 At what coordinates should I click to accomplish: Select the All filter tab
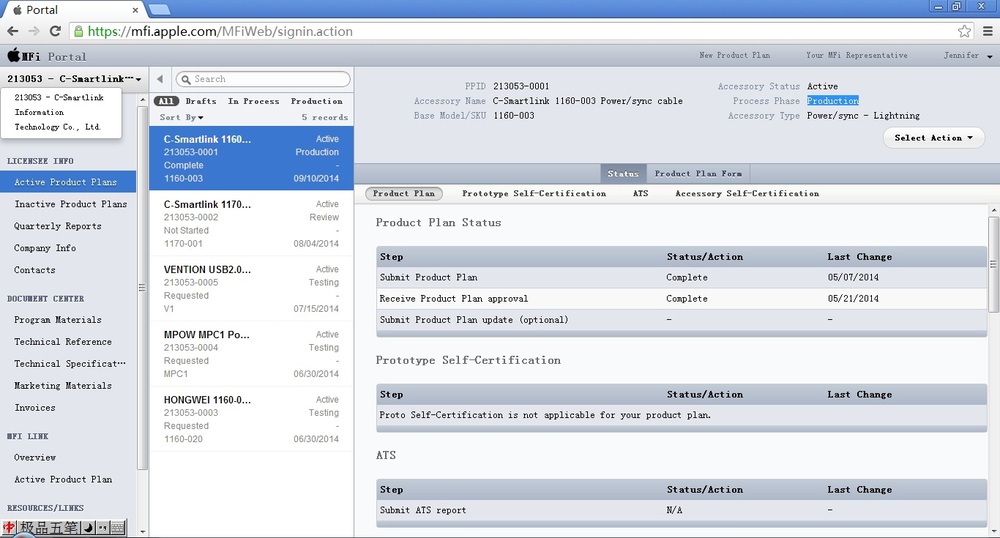166,101
